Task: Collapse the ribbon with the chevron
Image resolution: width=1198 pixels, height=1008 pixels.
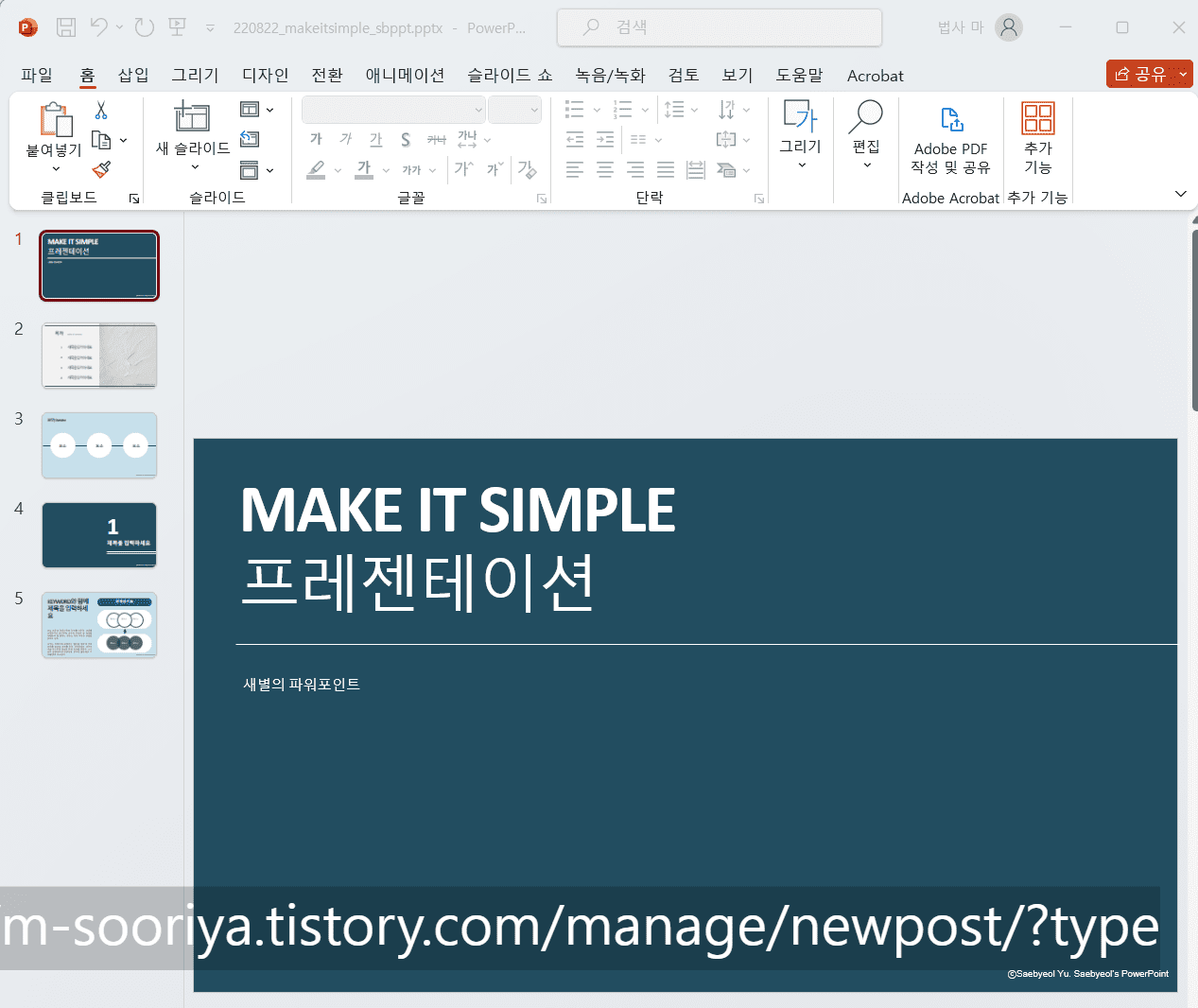Action: pos(1180,194)
